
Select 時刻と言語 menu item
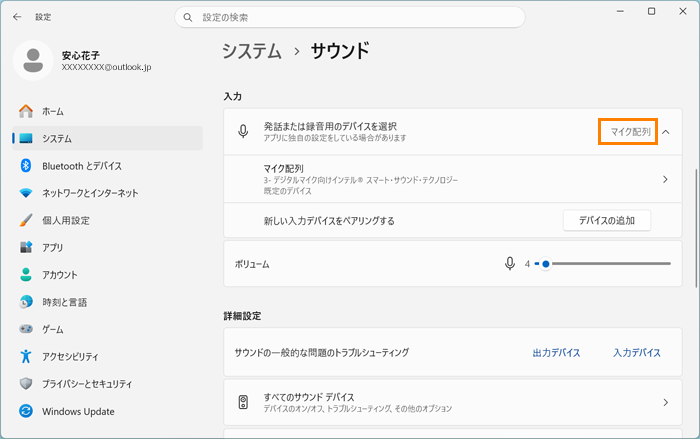(107, 302)
